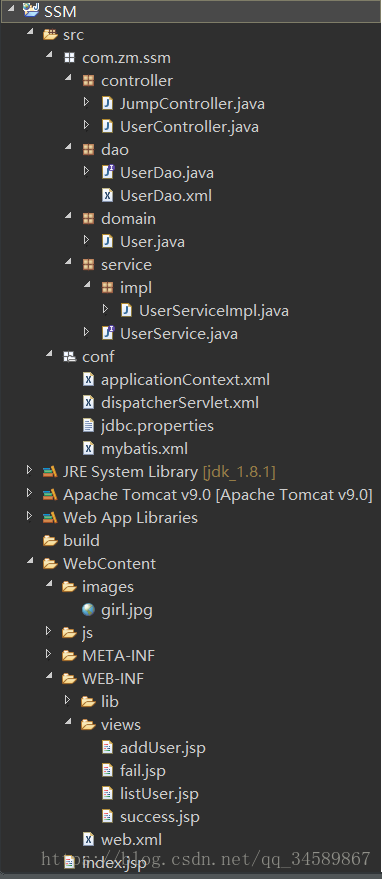382x879 pixels.
Task: Click the applicationContext.xml file icon
Action: pyautogui.click(x=89, y=380)
